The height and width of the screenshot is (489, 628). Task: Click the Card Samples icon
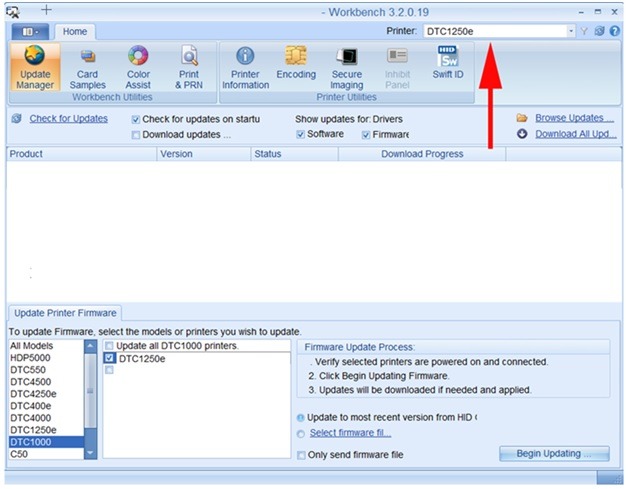point(88,67)
